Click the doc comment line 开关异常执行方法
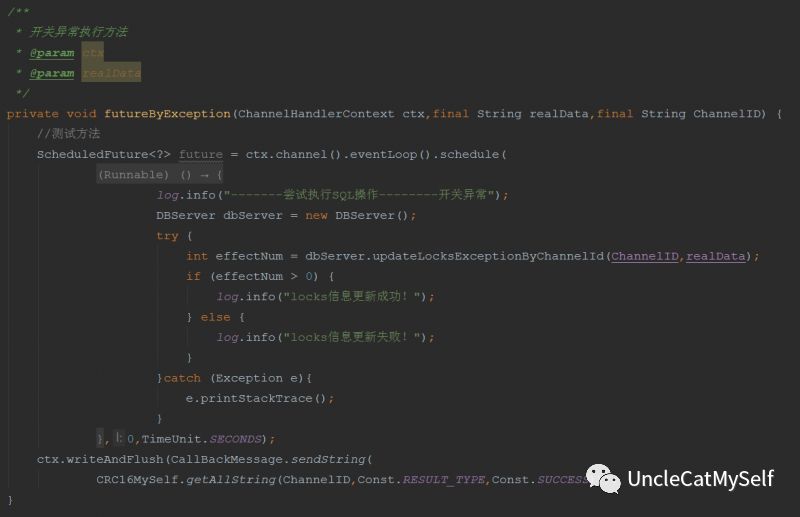Screen dimensions: 800x517 coord(79,32)
